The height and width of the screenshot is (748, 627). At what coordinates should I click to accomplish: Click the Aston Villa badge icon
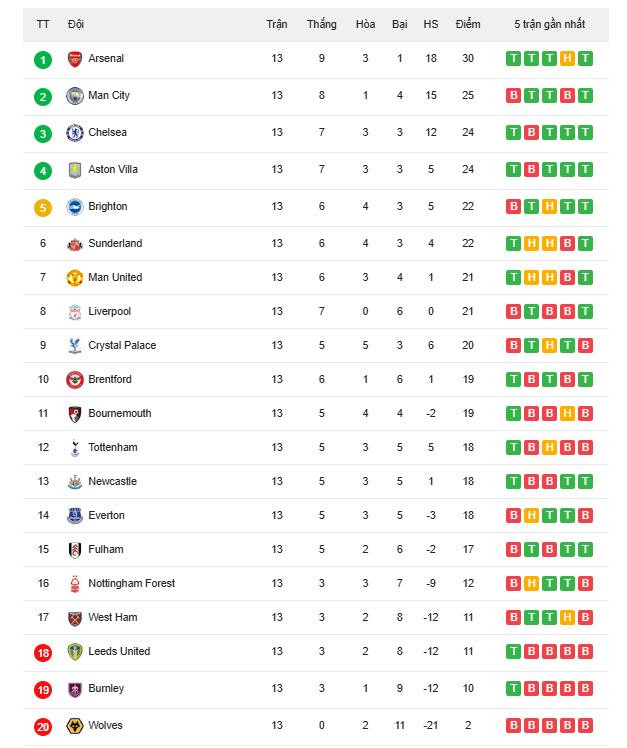[74, 170]
